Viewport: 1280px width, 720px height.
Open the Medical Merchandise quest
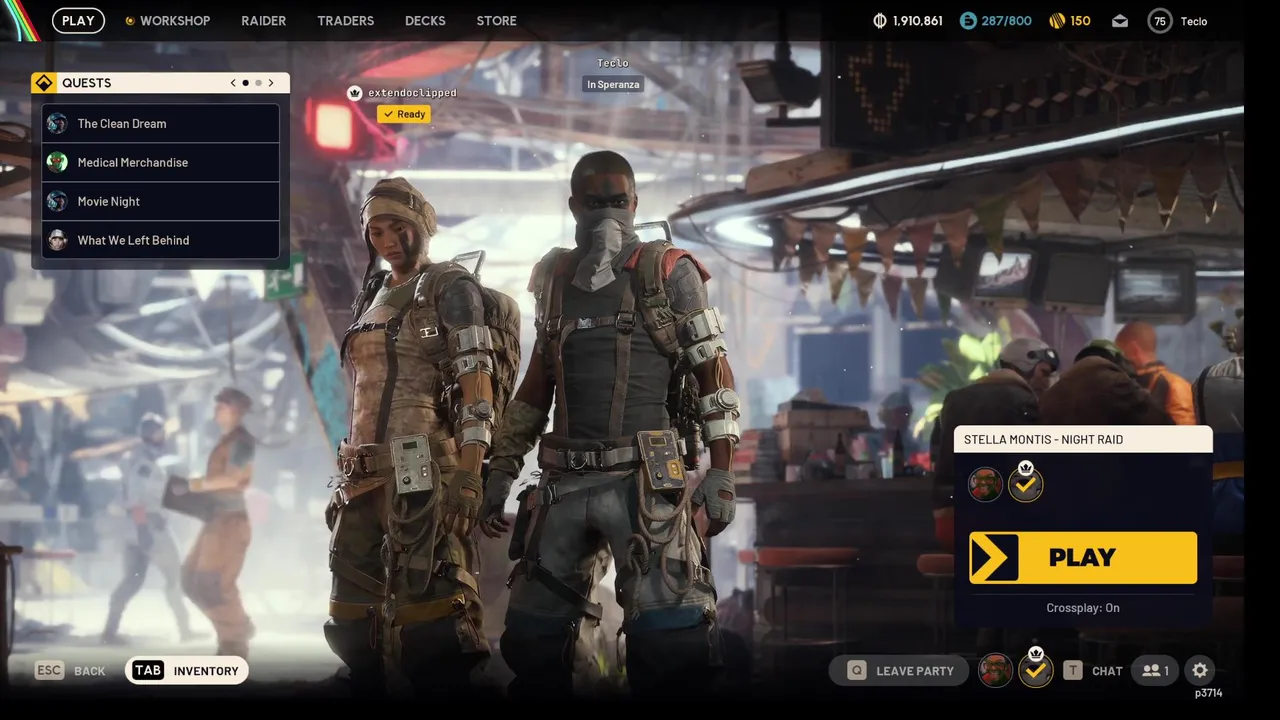point(161,162)
